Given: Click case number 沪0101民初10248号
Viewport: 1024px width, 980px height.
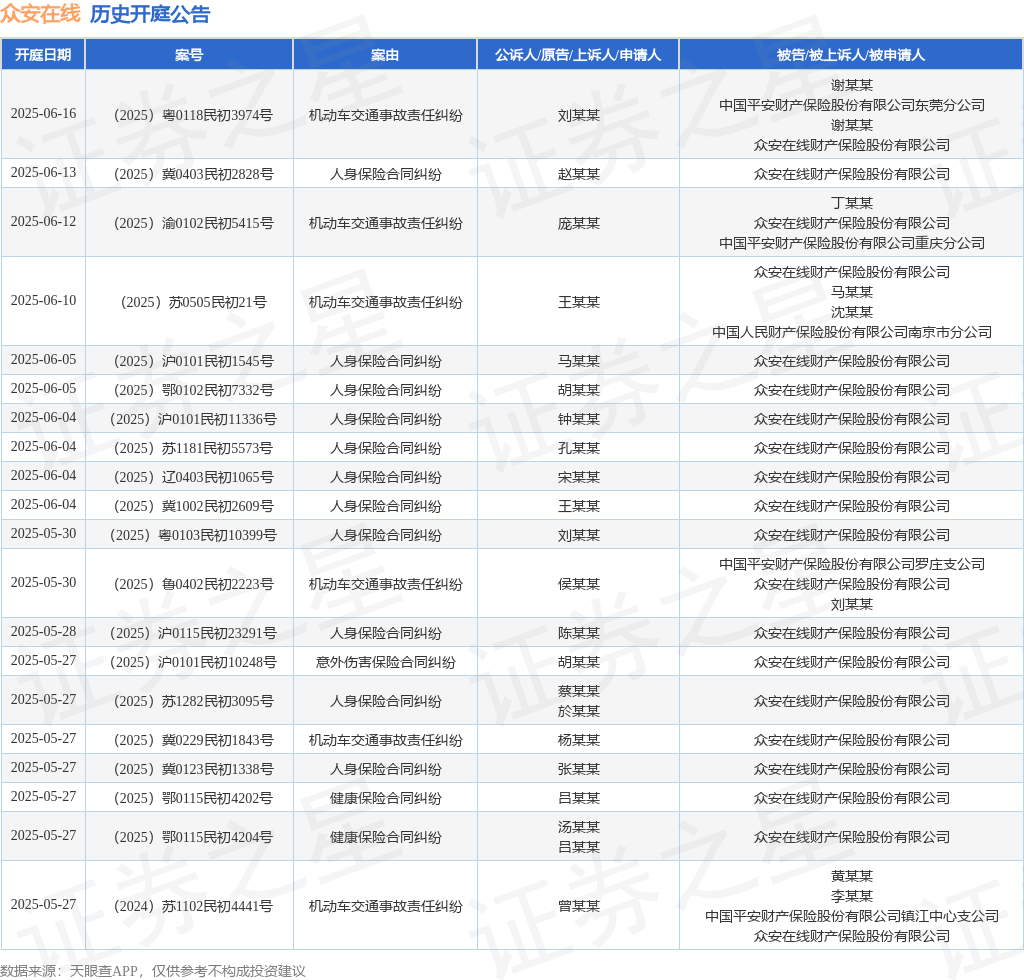Looking at the screenshot, I should [x=193, y=662].
